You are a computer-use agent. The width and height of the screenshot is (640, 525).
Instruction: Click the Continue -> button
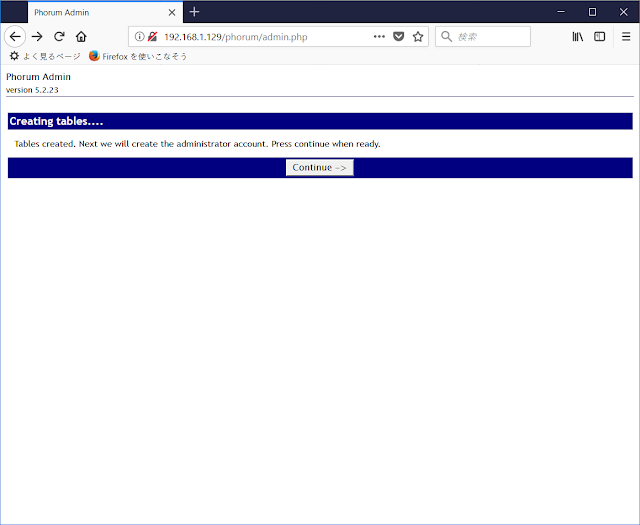(x=320, y=168)
